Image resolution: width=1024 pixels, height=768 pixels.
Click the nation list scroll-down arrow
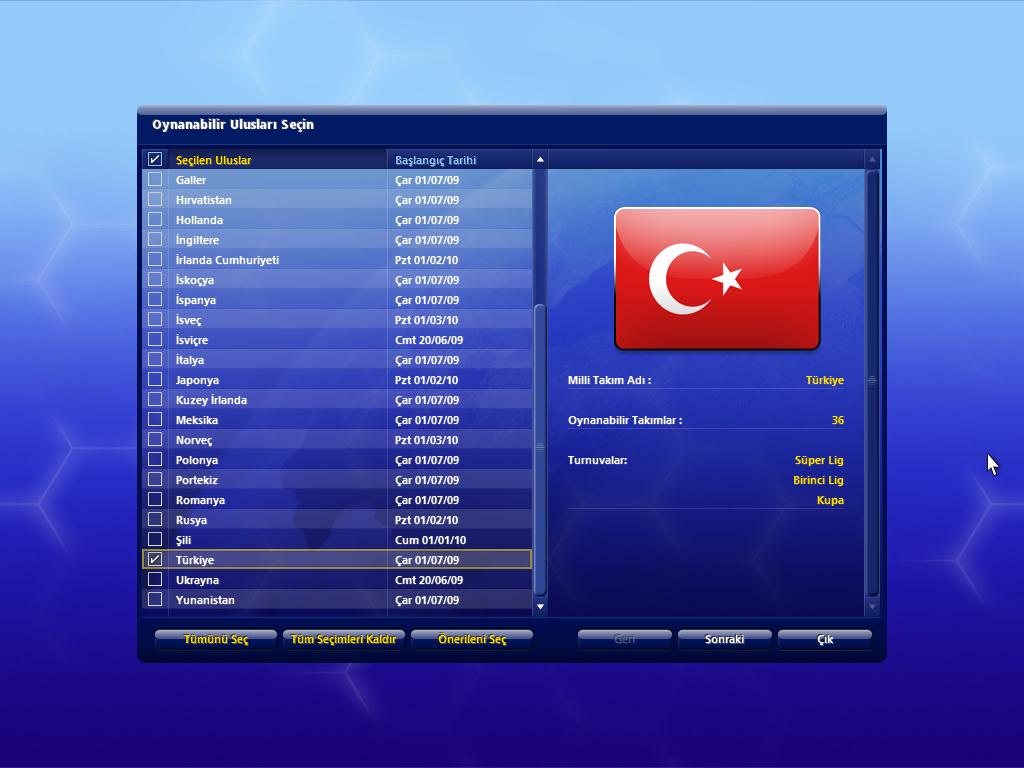point(540,607)
